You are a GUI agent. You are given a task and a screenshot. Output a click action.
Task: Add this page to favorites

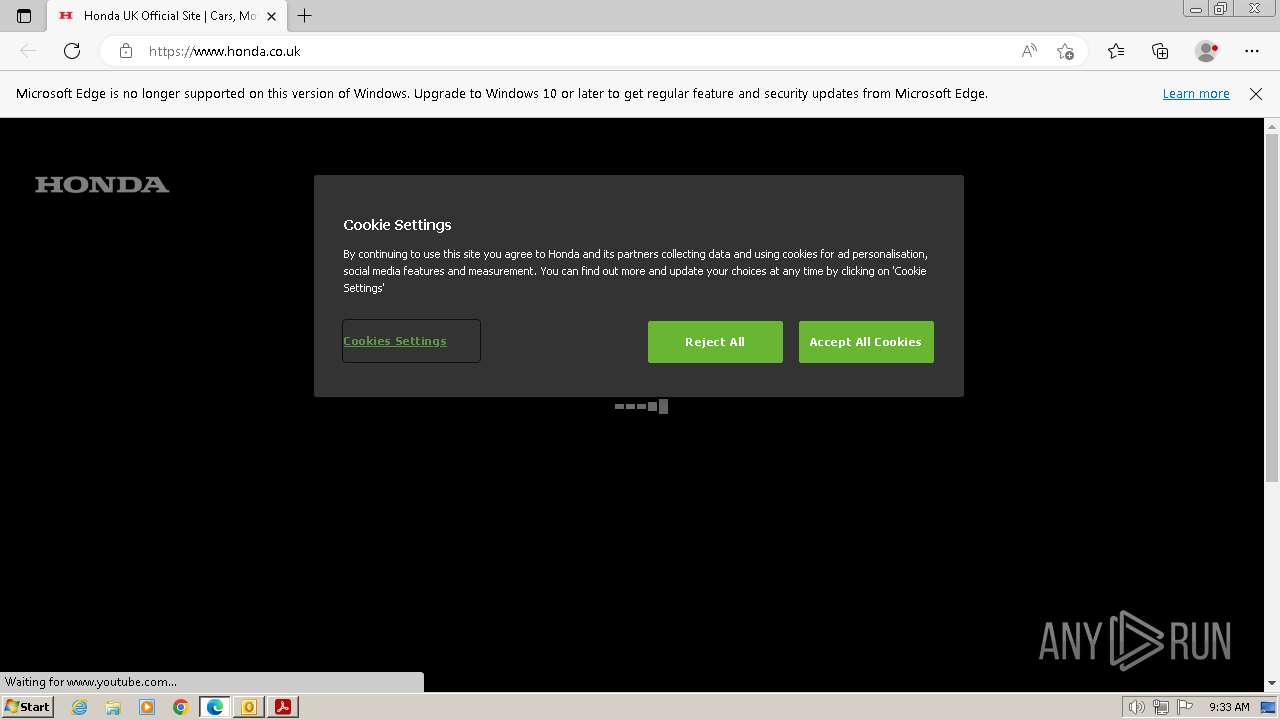click(x=1065, y=51)
